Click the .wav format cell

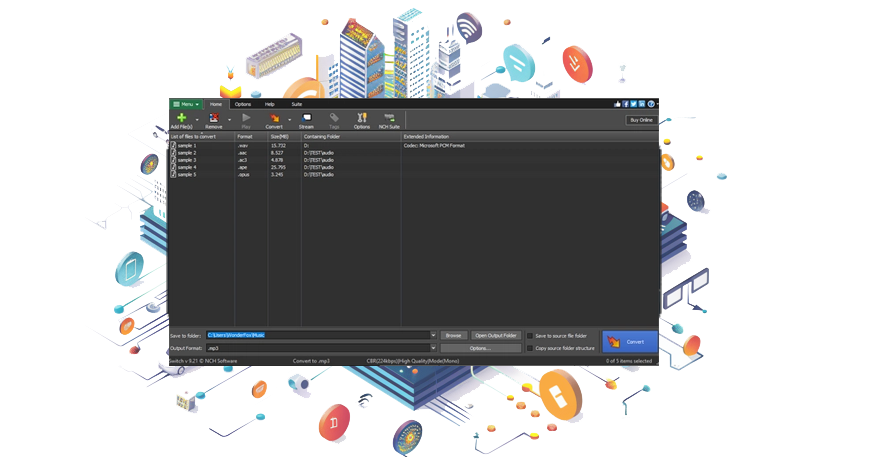pos(242,145)
